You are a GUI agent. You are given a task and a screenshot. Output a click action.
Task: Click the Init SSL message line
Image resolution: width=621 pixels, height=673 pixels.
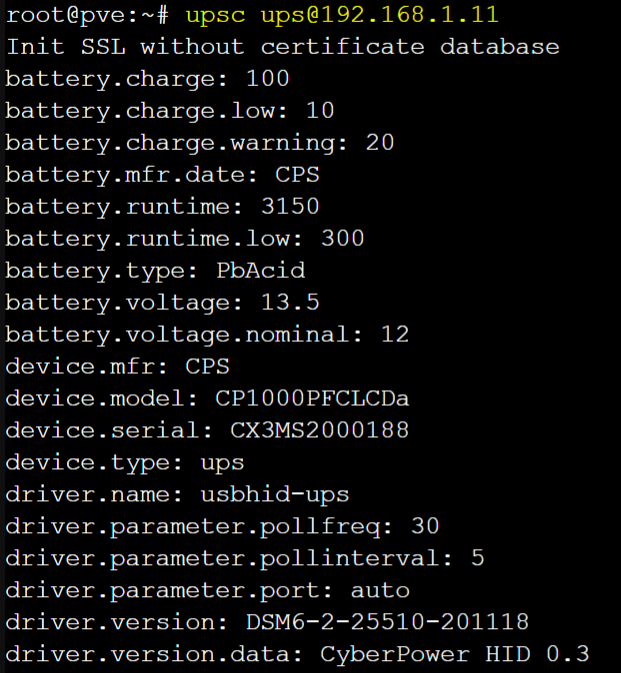(282, 47)
